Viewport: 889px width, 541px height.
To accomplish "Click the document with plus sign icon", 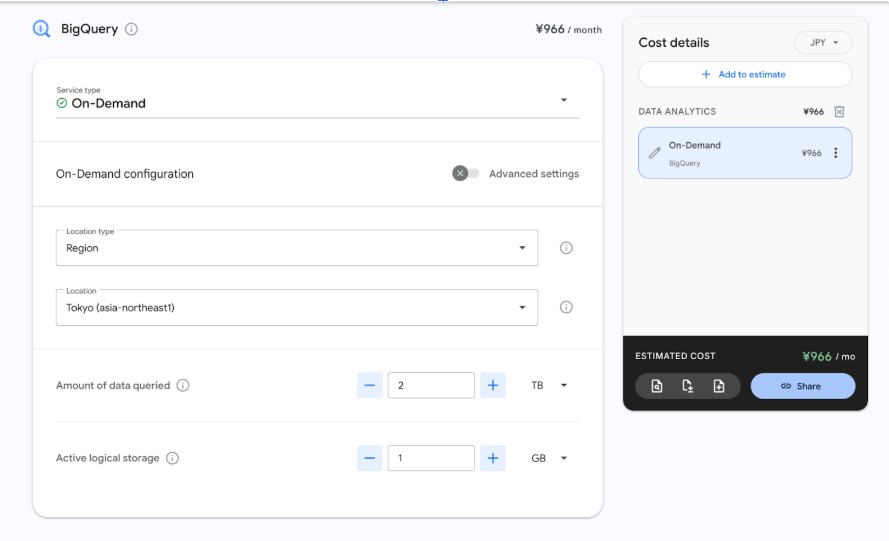I will (x=719, y=386).
